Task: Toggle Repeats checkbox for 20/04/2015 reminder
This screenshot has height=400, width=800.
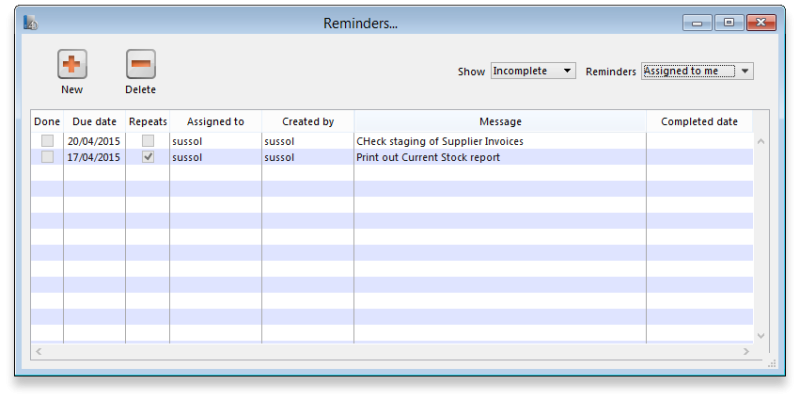Action: 148,142
